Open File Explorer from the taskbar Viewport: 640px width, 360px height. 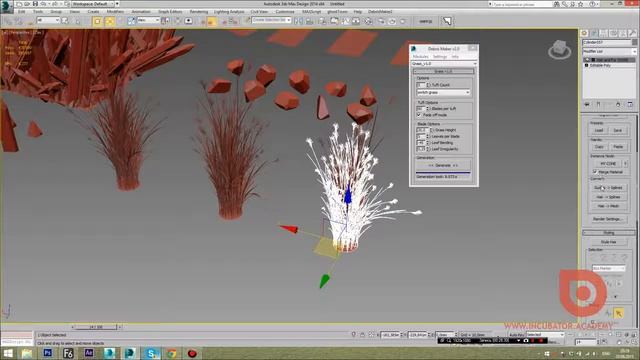[x=27, y=353]
